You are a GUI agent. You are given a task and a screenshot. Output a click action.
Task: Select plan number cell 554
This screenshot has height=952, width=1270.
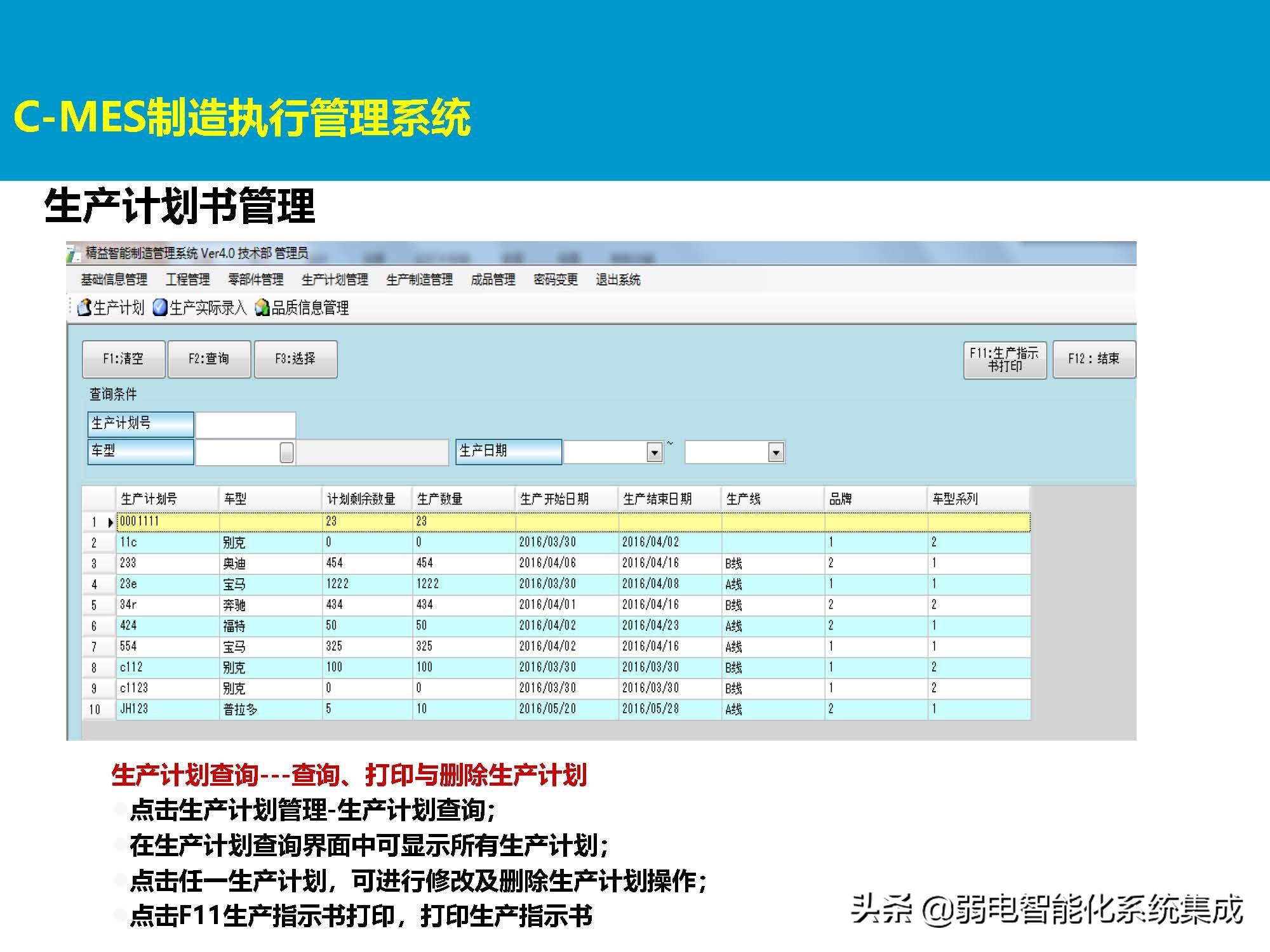[x=168, y=647]
